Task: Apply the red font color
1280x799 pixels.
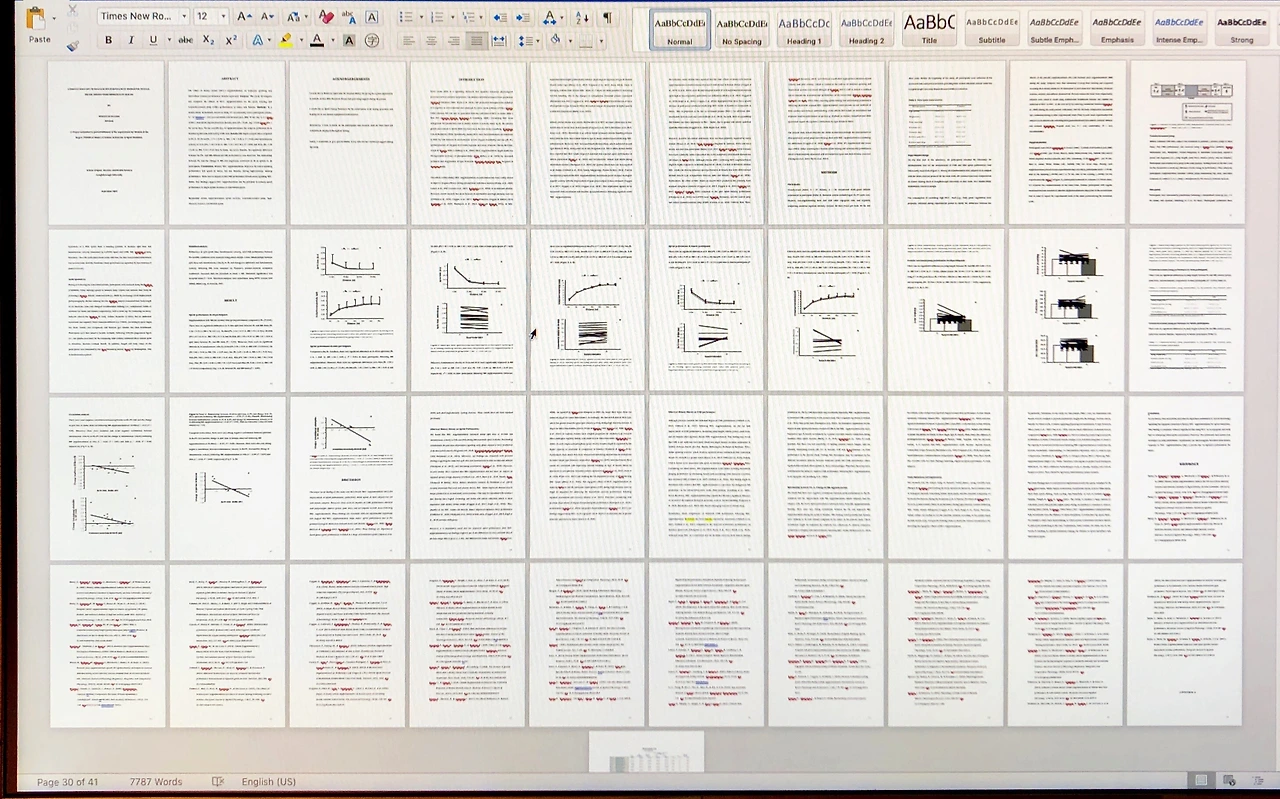Action: click(316, 40)
